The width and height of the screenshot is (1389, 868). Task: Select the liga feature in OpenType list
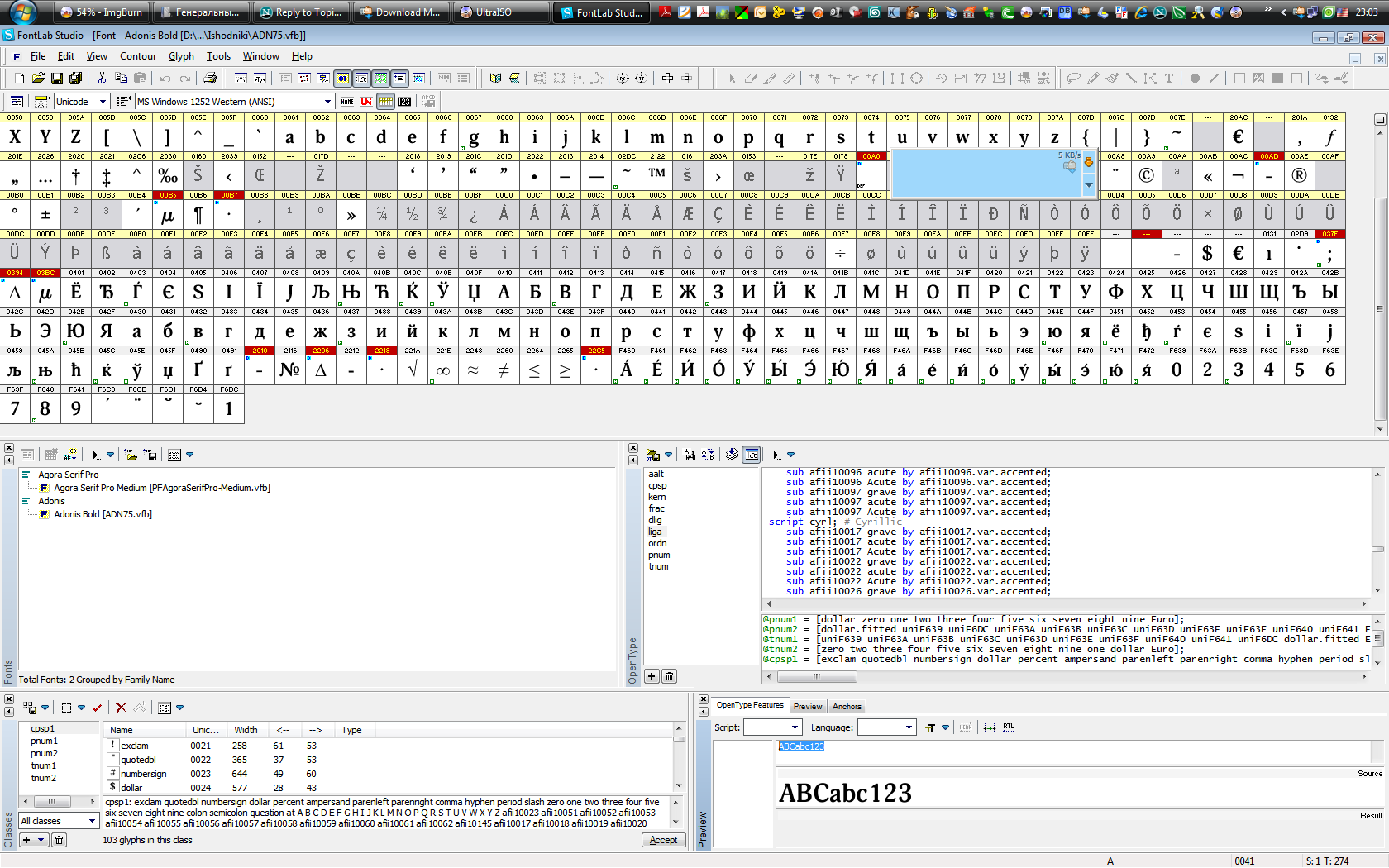coord(655,532)
